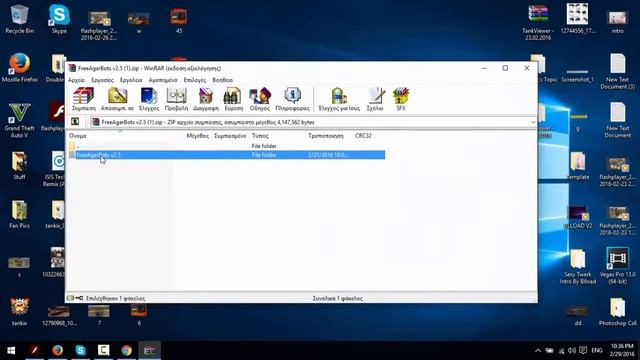Sort by the Μέγεθος column header

(198, 136)
